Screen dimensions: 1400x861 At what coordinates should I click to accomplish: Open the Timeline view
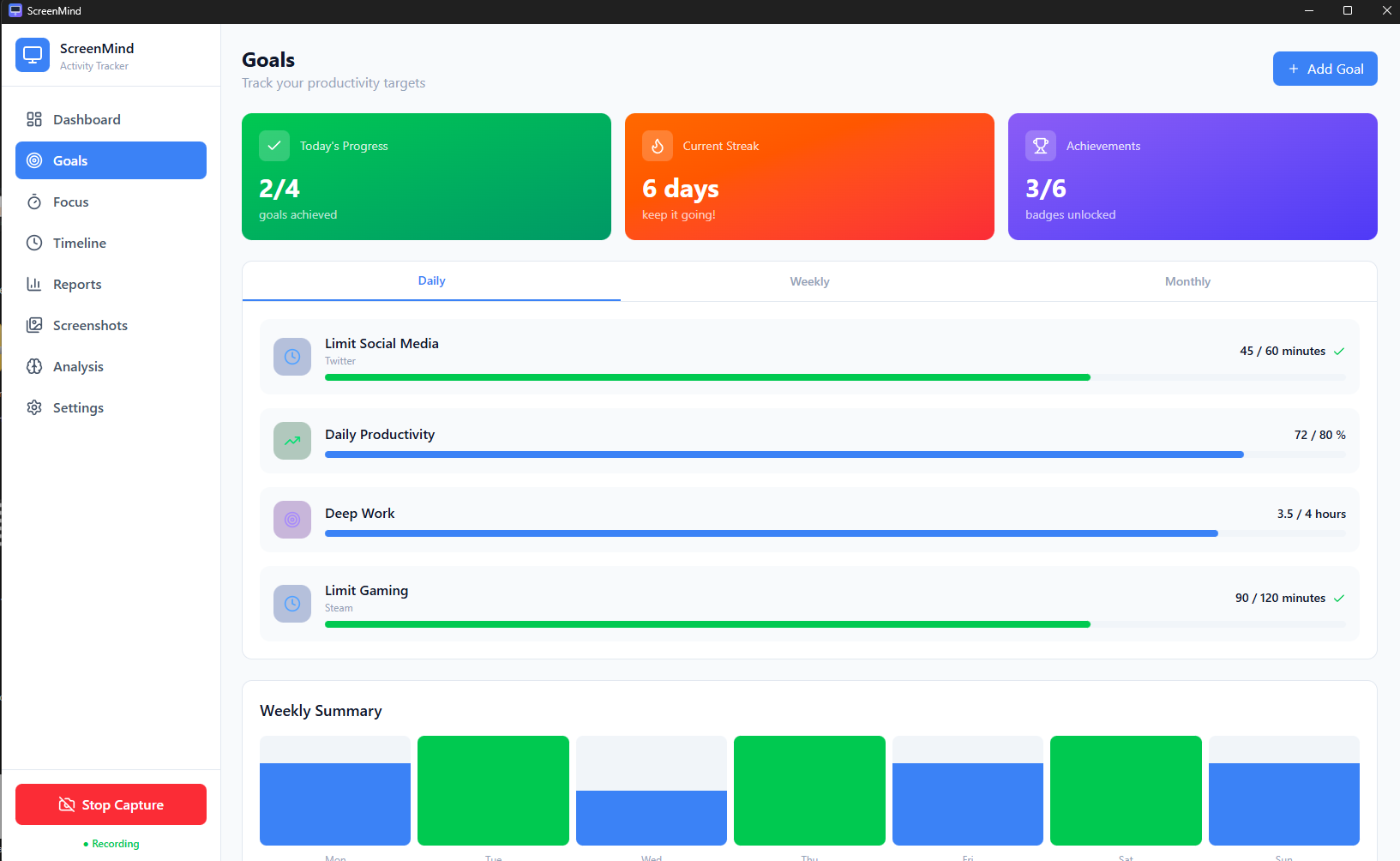(78, 243)
